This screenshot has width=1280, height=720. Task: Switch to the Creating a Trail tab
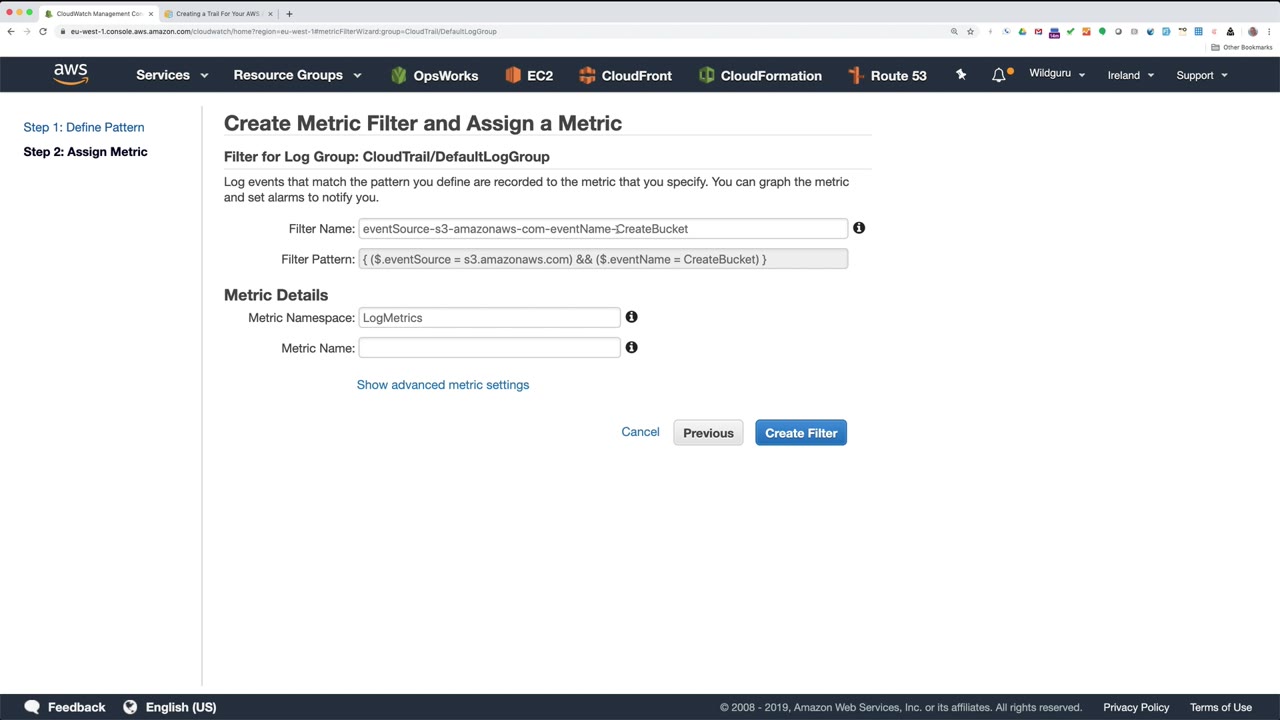[x=217, y=14]
